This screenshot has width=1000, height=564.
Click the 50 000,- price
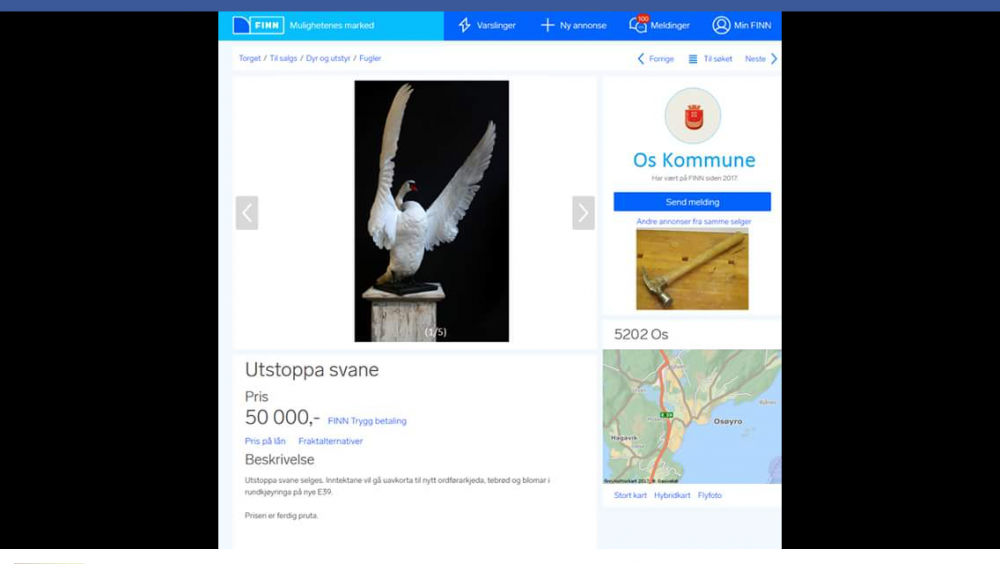(283, 417)
